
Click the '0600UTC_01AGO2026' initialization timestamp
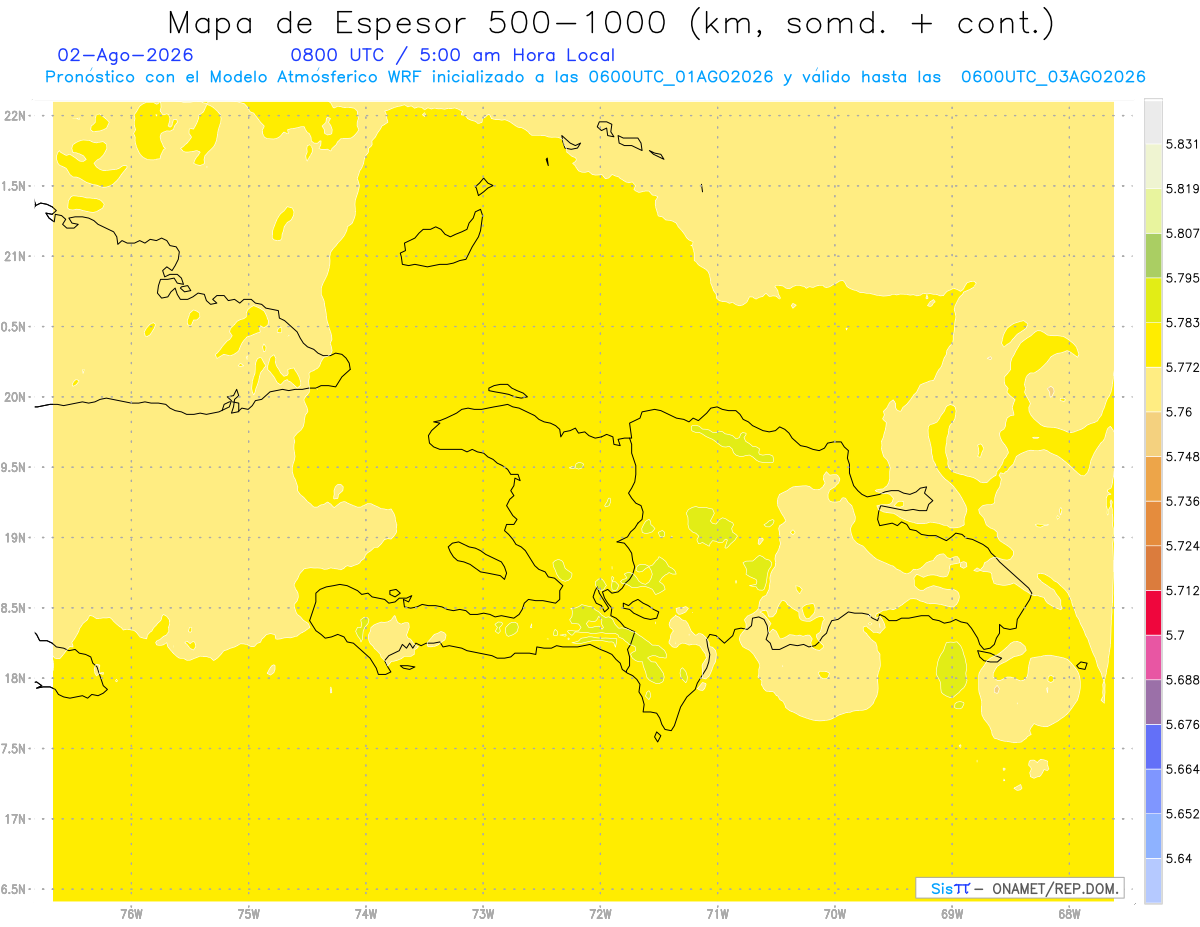coord(681,77)
